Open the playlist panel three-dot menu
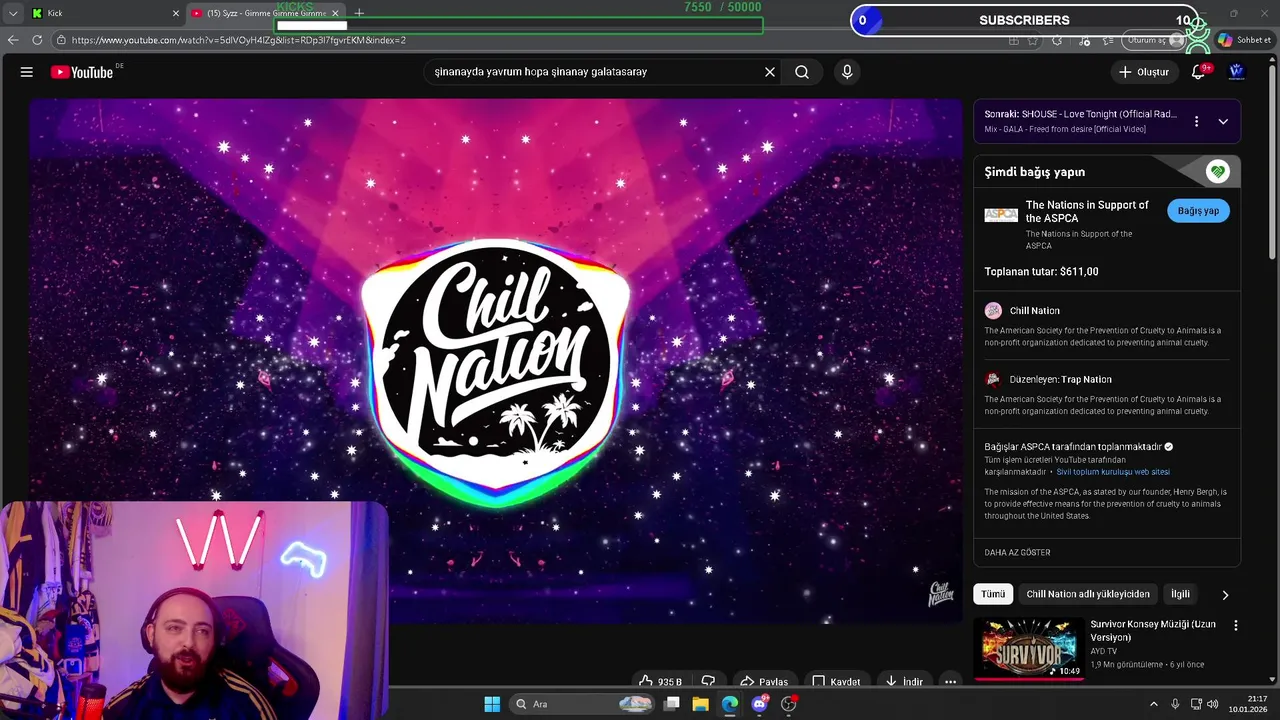Screen dimensions: 1280x720 coord(1196,121)
